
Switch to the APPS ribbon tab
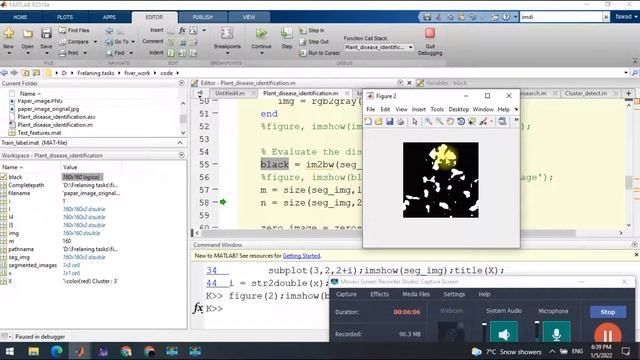109,17
